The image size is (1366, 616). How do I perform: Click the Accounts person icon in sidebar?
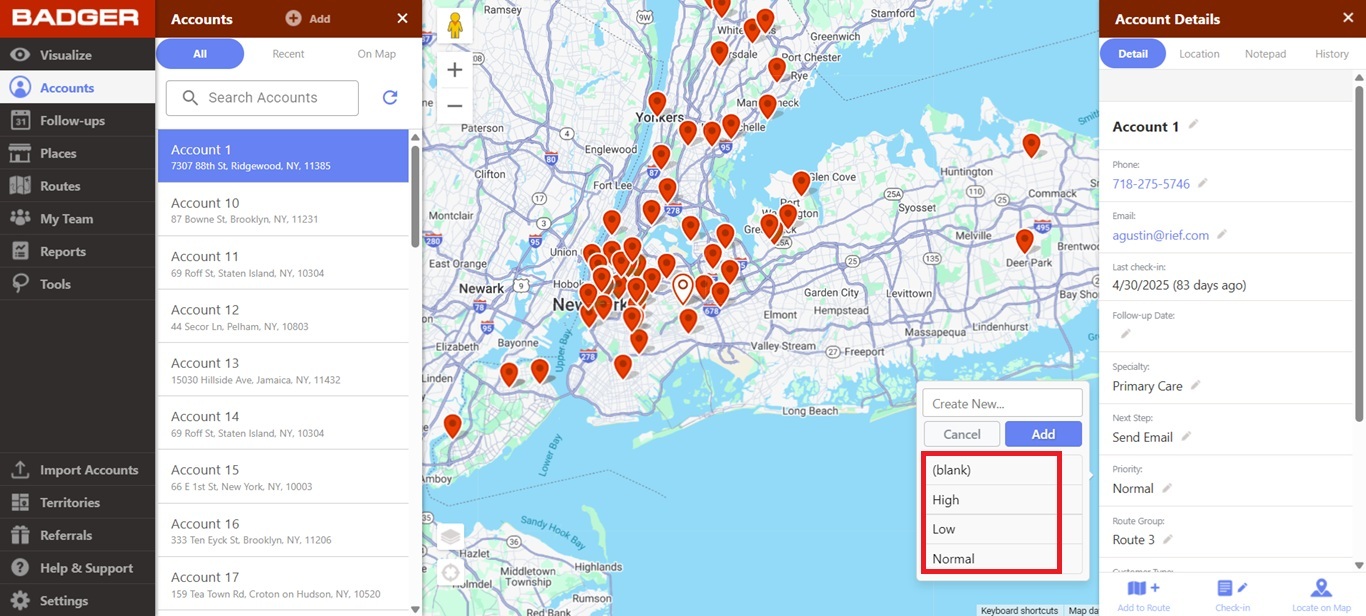pyautogui.click(x=20, y=87)
